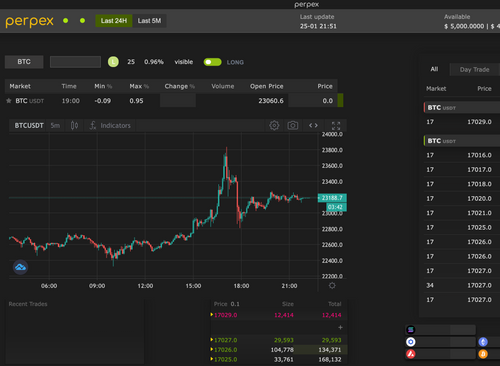
Task: Select the Ethereum coin icon
Action: point(483,342)
